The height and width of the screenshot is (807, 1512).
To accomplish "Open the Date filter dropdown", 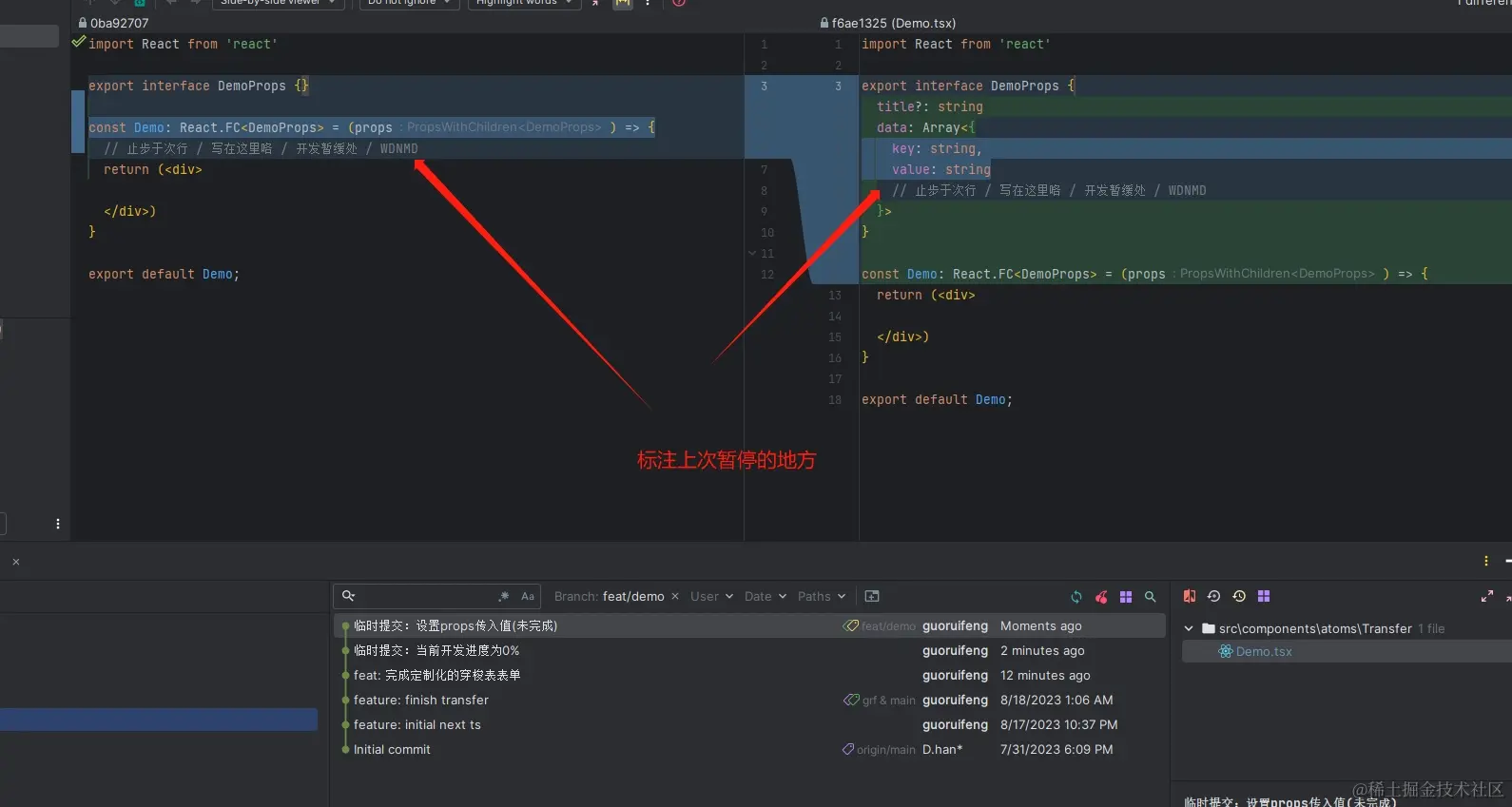I will (765, 596).
